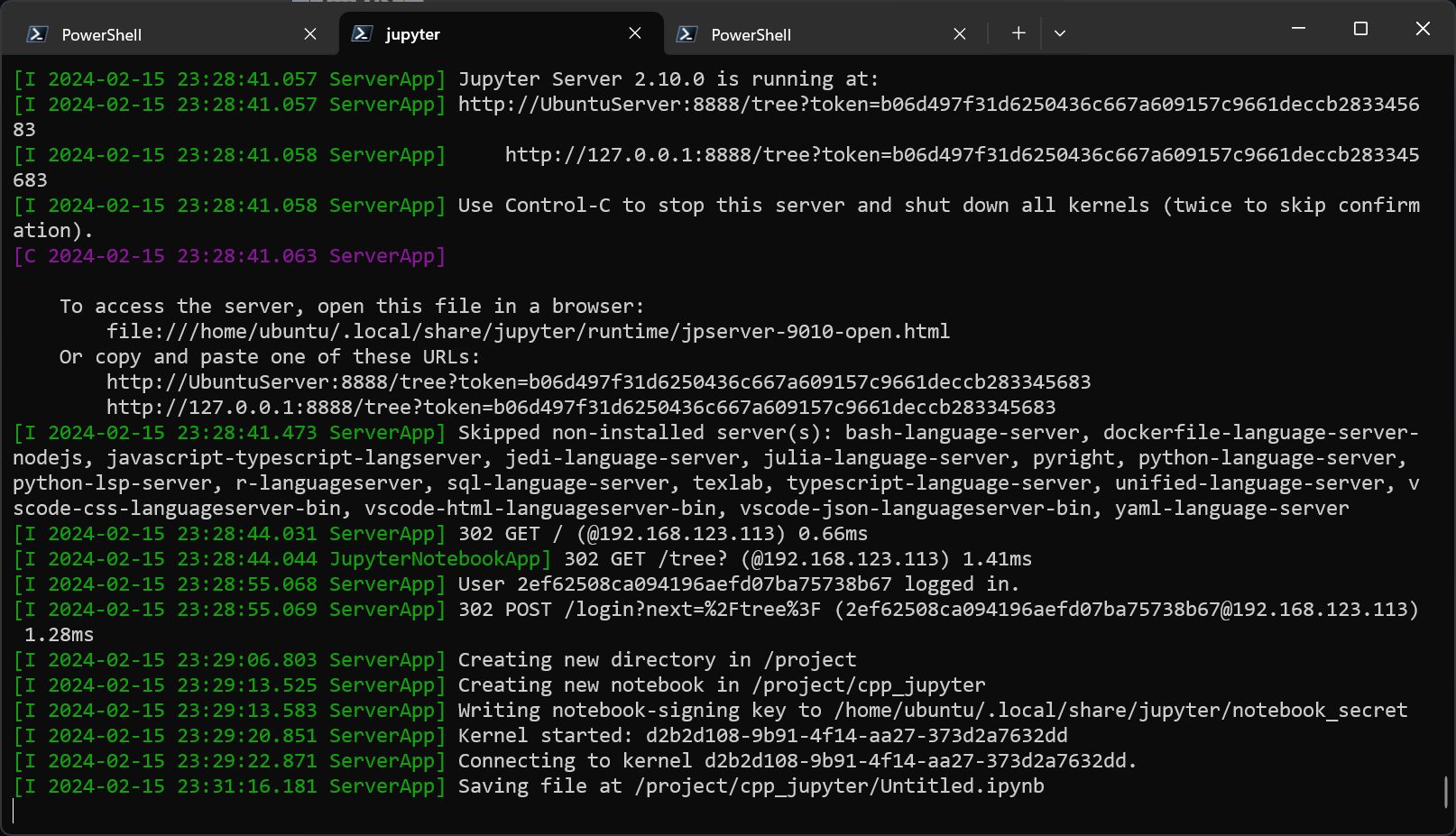This screenshot has height=836, width=1456.
Task: Click the terminal icon on the jupyter tab
Action: [362, 33]
